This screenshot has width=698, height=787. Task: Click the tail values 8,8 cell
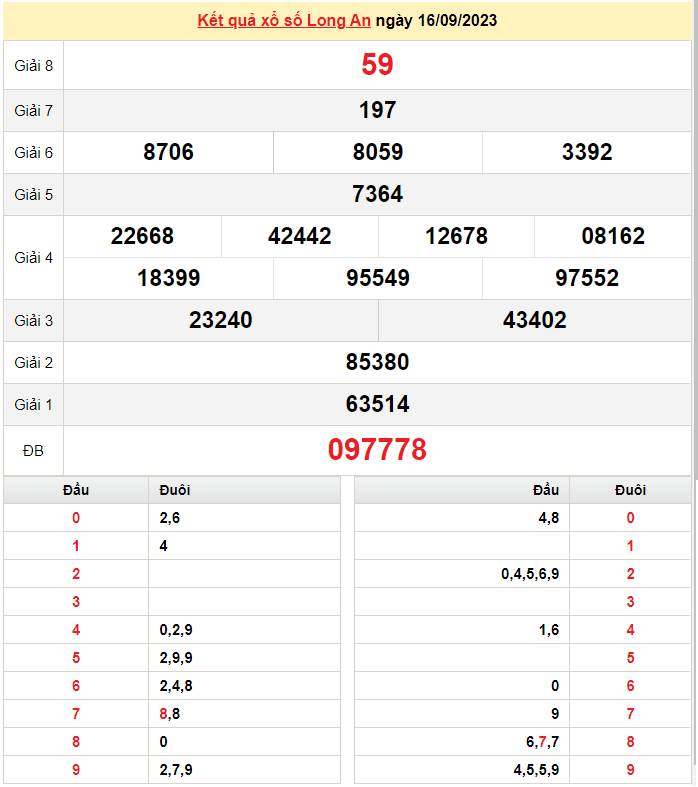244,714
